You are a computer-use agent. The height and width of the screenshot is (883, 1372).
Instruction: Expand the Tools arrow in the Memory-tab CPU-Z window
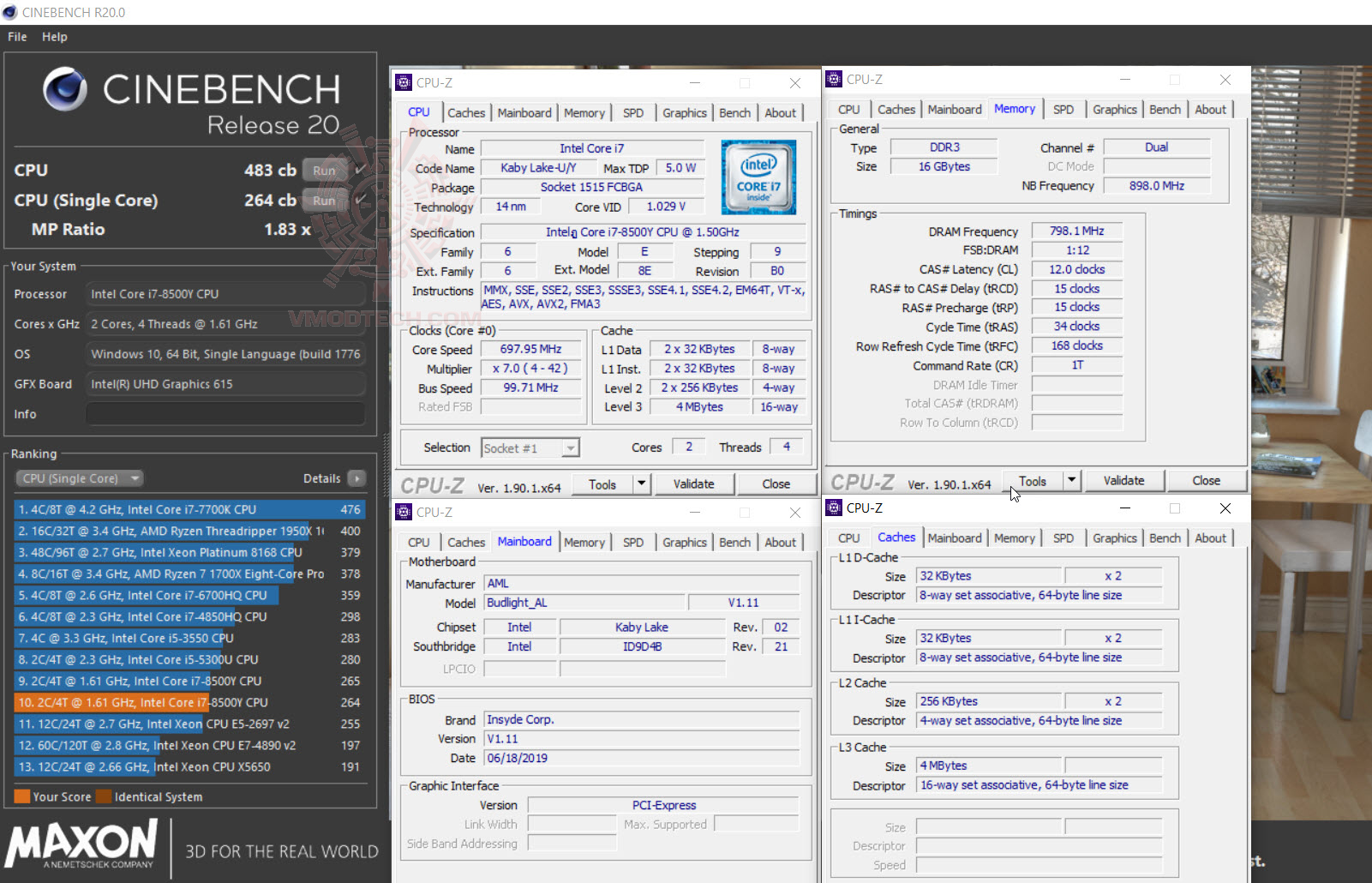click(x=1071, y=480)
